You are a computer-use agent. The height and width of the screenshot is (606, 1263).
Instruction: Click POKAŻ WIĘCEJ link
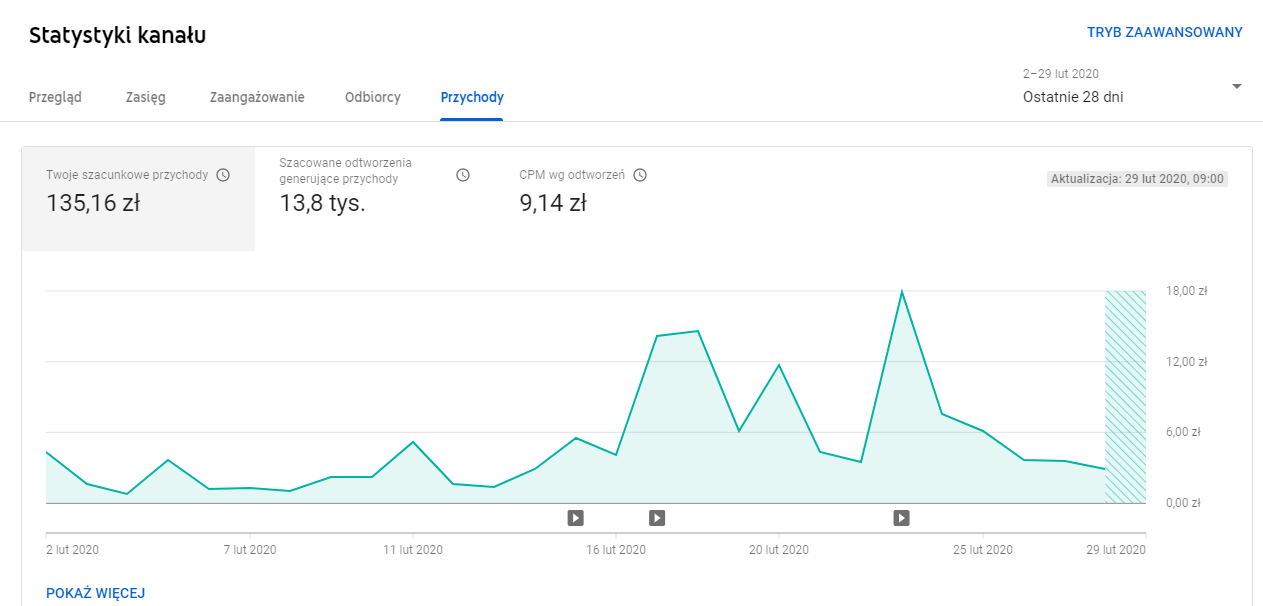pyautogui.click(x=96, y=593)
